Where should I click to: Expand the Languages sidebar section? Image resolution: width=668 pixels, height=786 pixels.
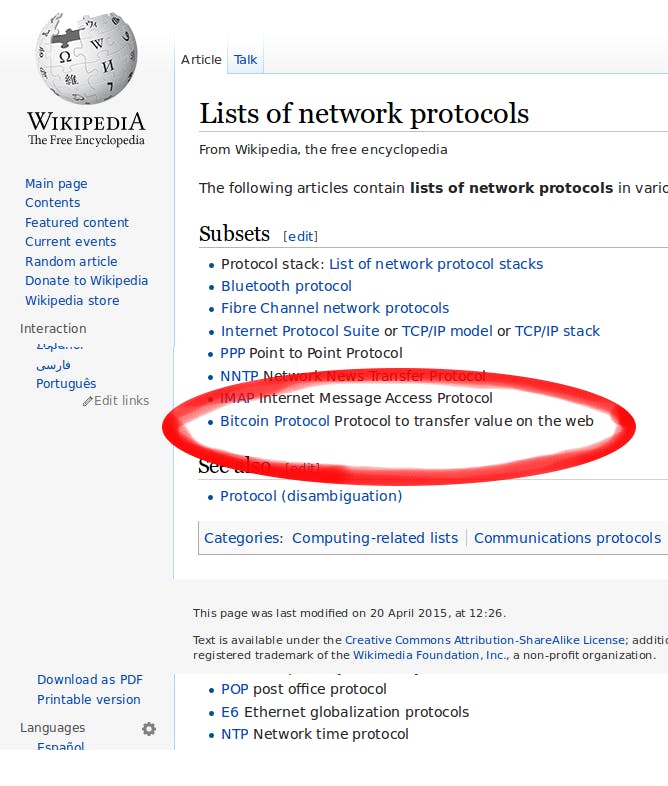click(53, 727)
